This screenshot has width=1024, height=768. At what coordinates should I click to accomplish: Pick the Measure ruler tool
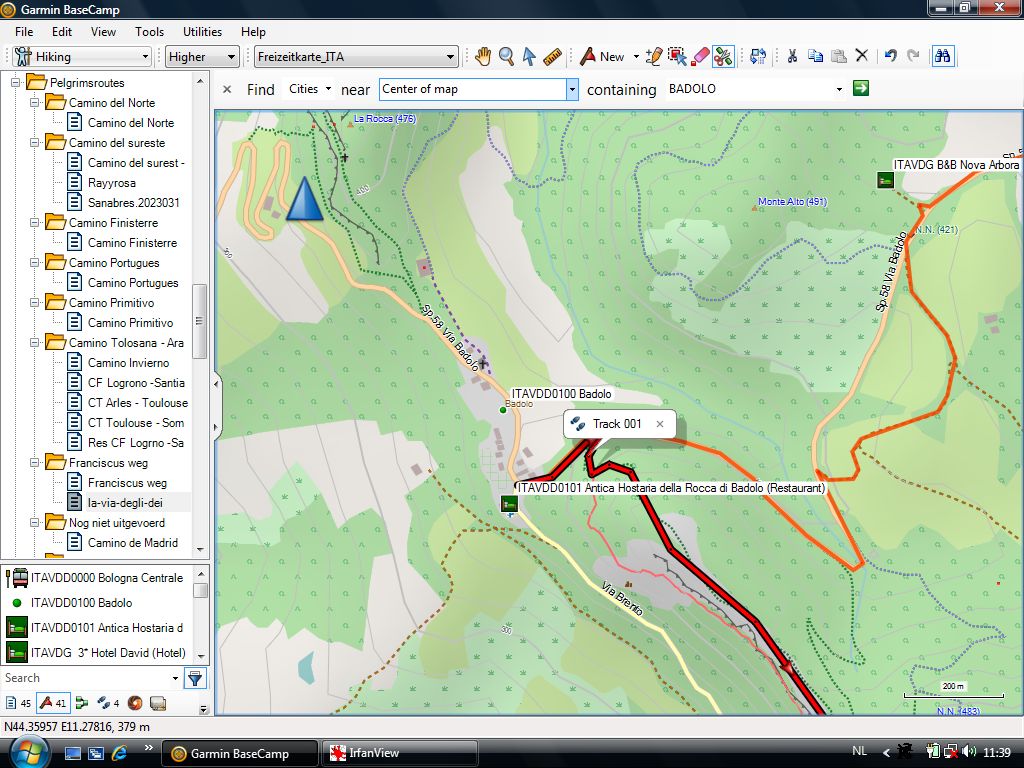point(552,57)
